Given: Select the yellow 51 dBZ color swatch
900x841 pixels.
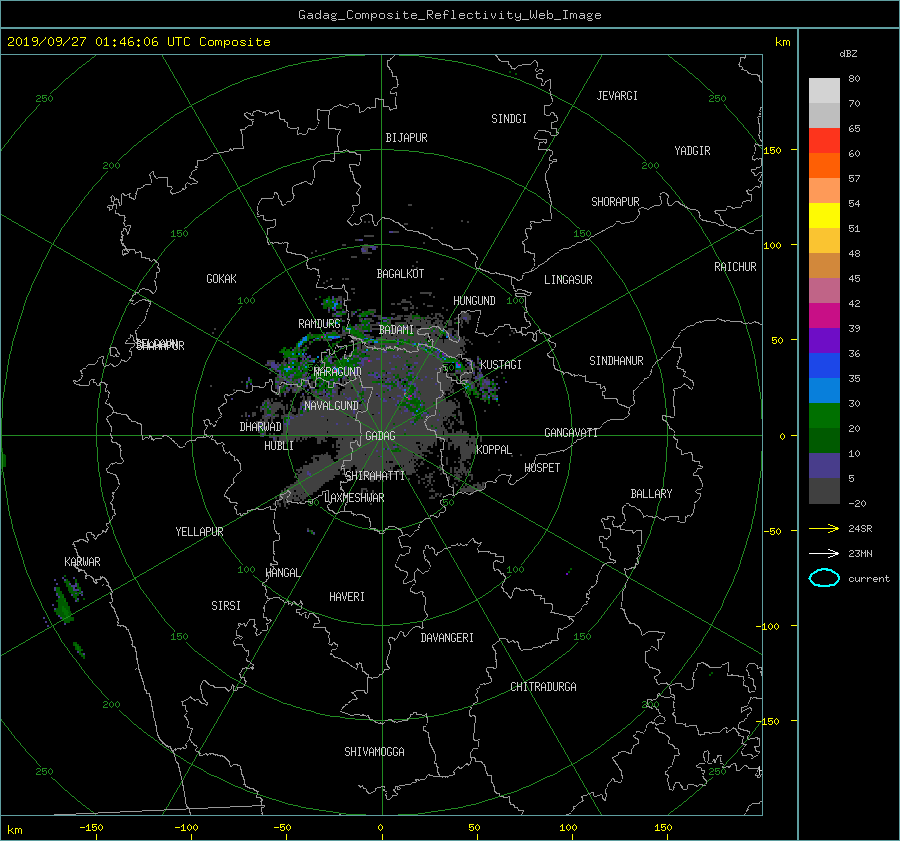Looking at the screenshot, I should (x=824, y=215).
